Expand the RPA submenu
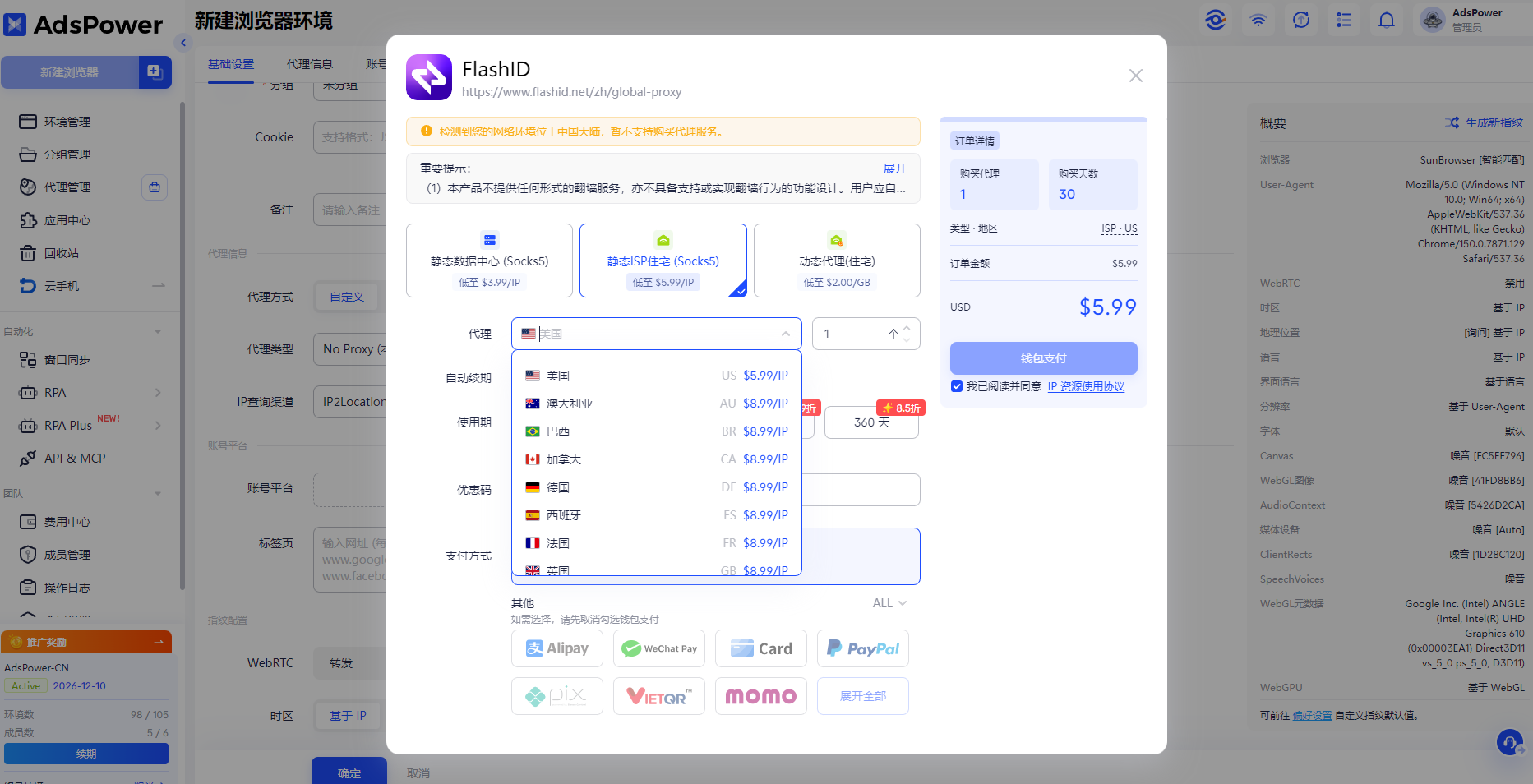 coord(158,393)
